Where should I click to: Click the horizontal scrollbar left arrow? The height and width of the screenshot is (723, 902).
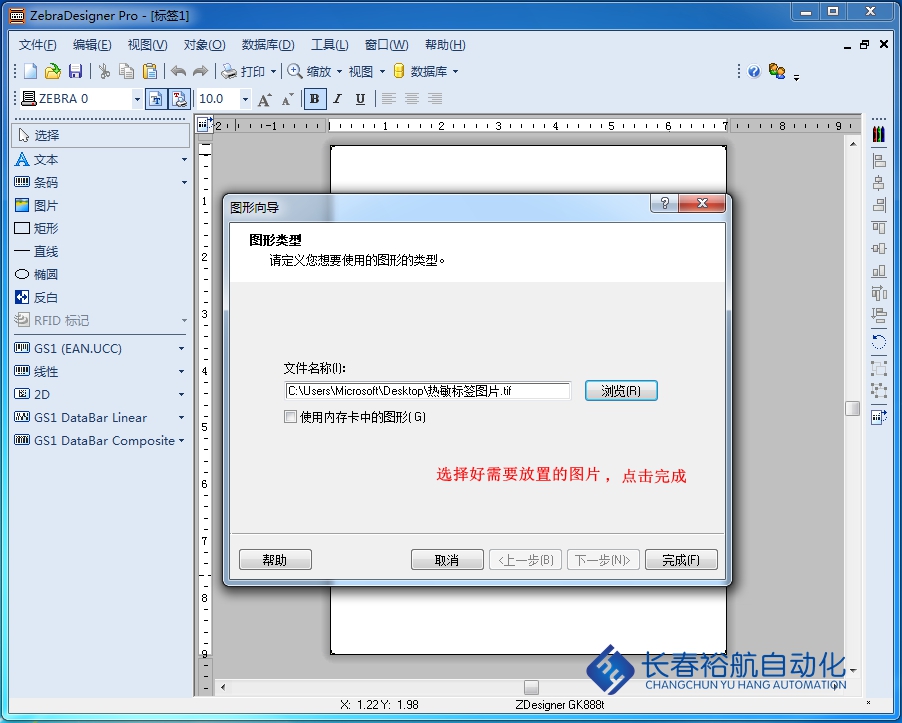(x=223, y=687)
